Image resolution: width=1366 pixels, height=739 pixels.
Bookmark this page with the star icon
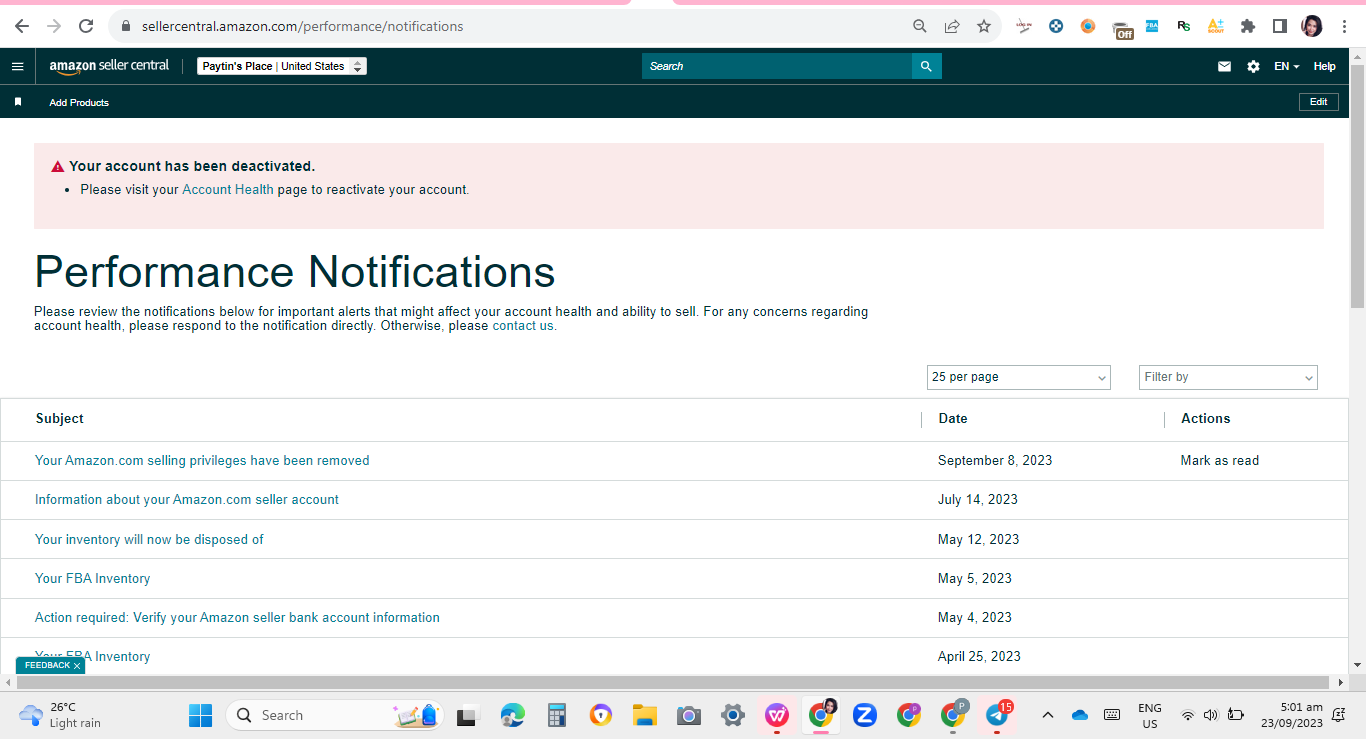point(984,26)
